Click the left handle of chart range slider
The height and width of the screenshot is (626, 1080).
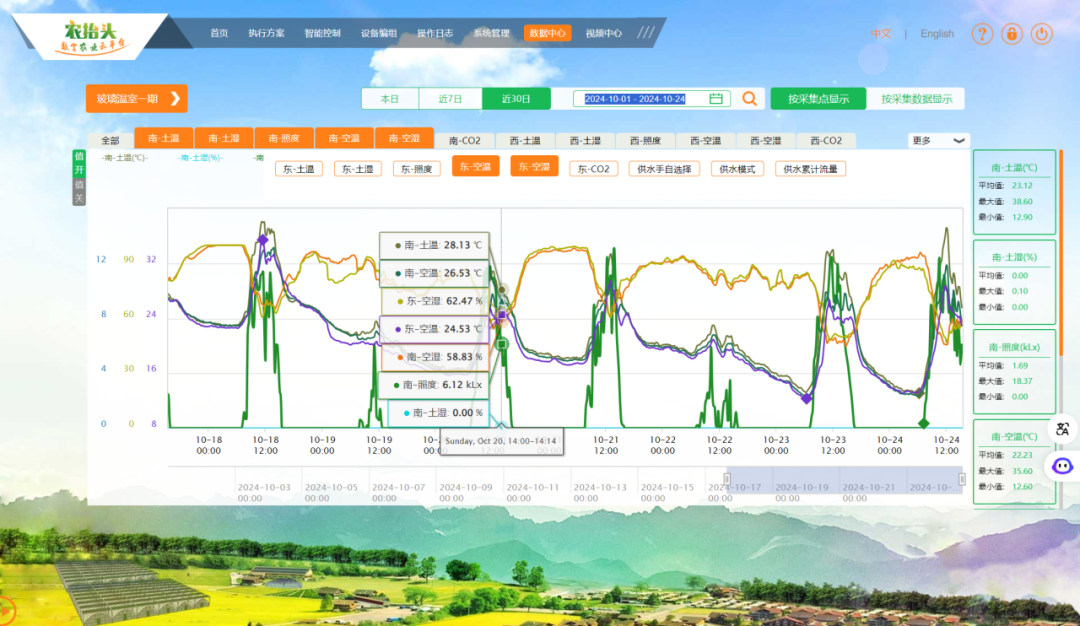[728, 479]
